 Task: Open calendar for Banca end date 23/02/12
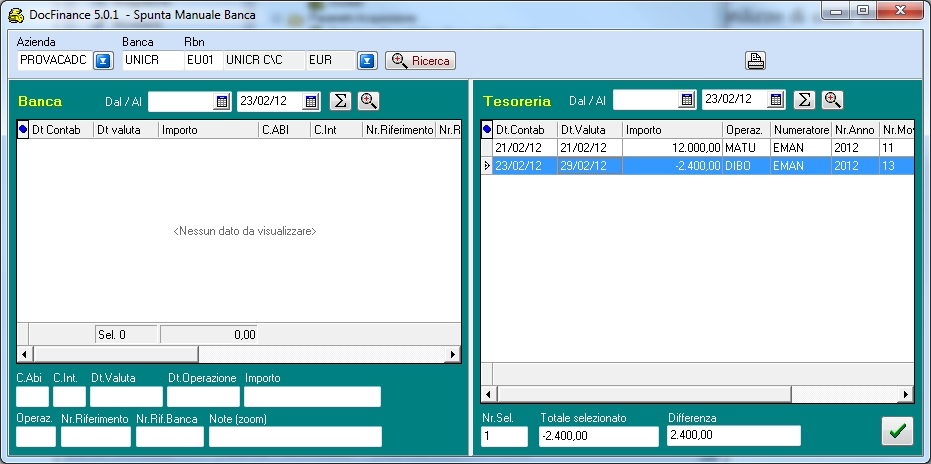(311, 102)
